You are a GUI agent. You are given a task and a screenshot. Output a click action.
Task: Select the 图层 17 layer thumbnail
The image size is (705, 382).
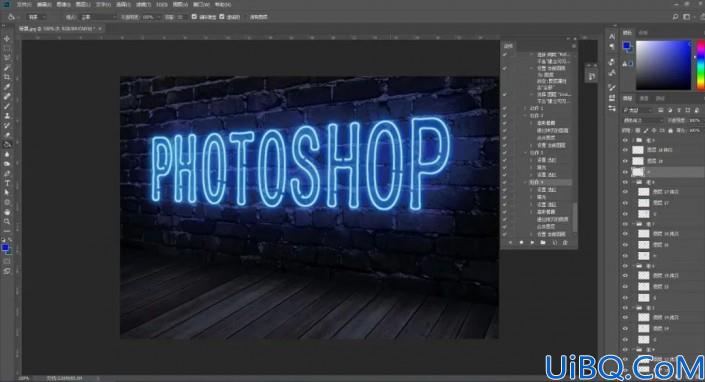(x=644, y=203)
